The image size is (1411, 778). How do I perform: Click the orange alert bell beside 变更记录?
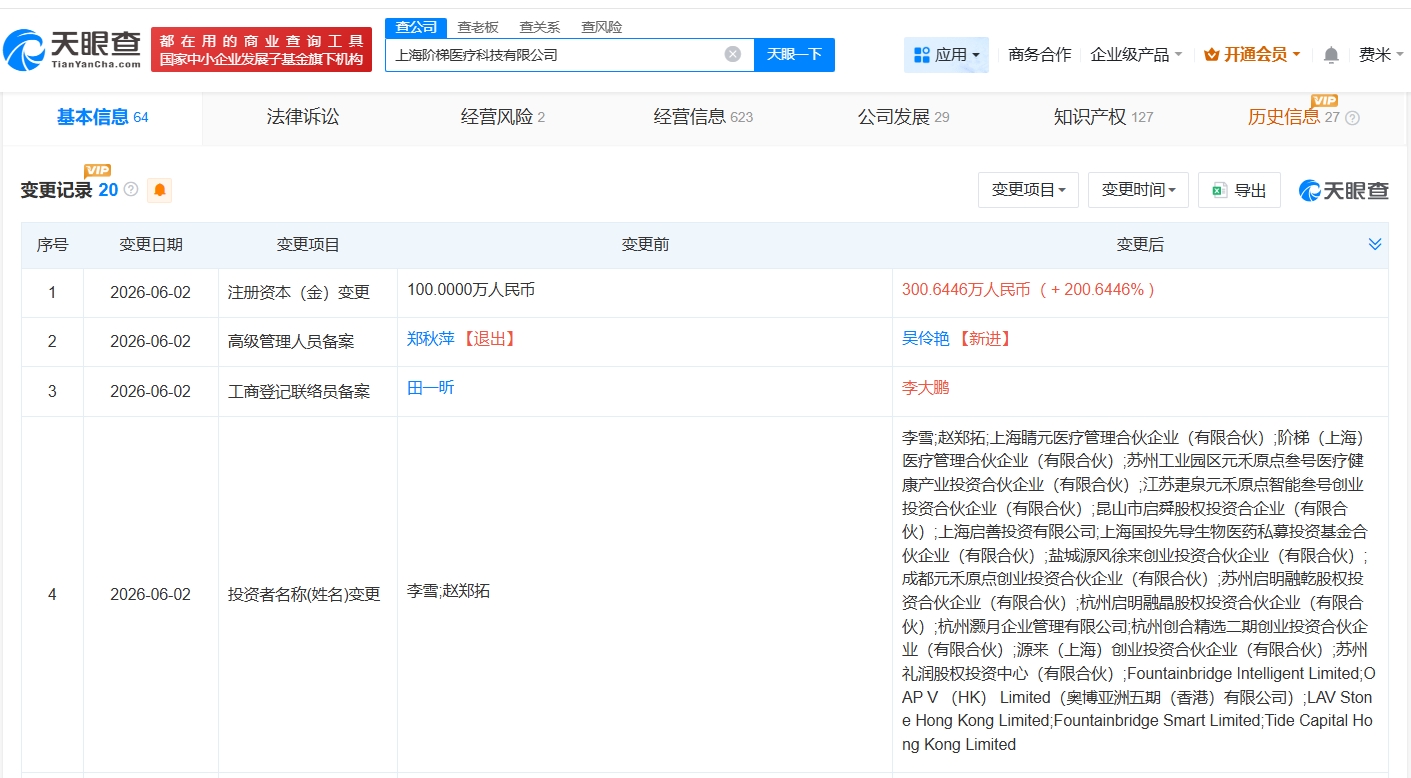tap(159, 190)
